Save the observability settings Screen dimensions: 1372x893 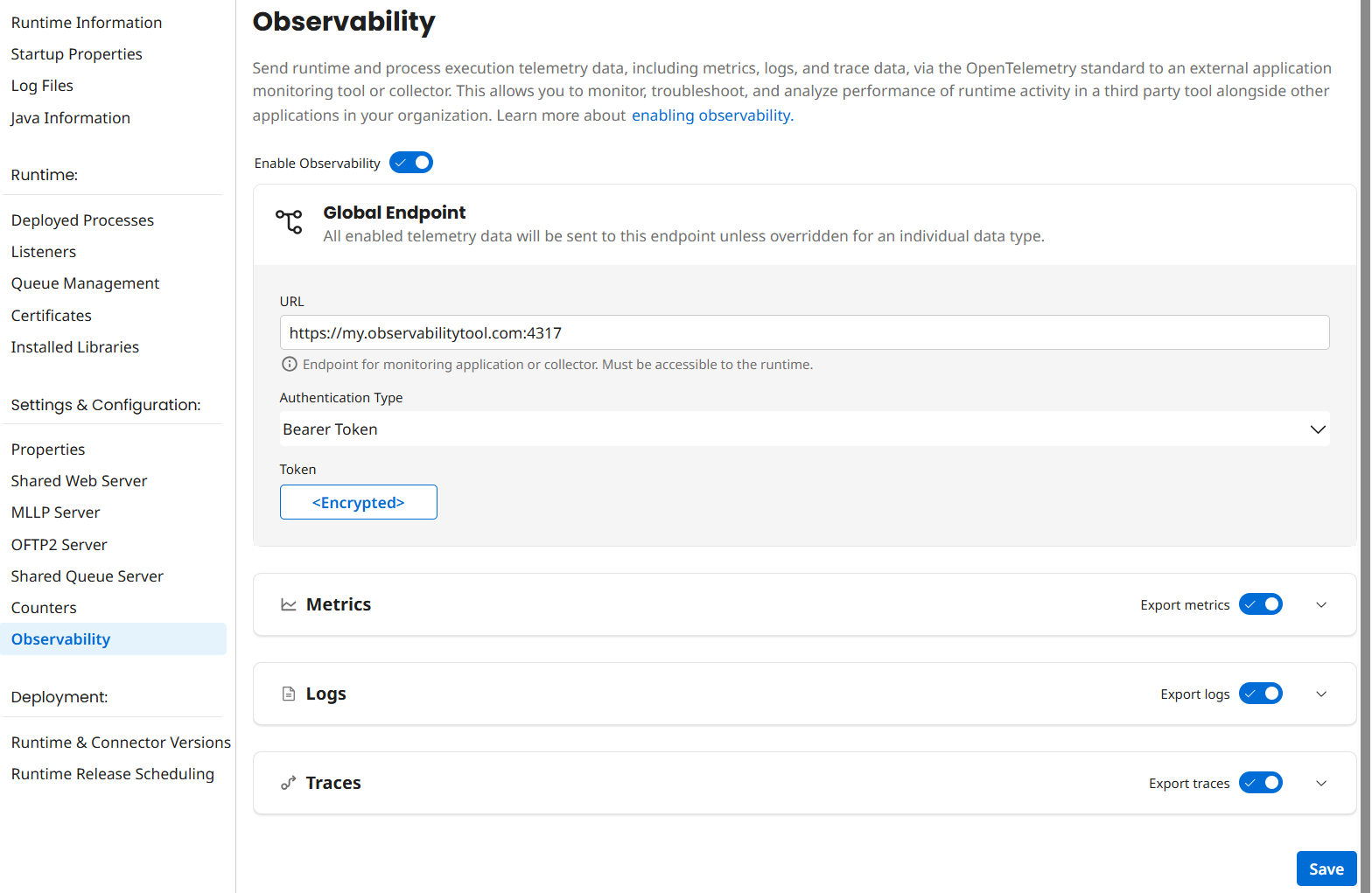[1326, 869]
